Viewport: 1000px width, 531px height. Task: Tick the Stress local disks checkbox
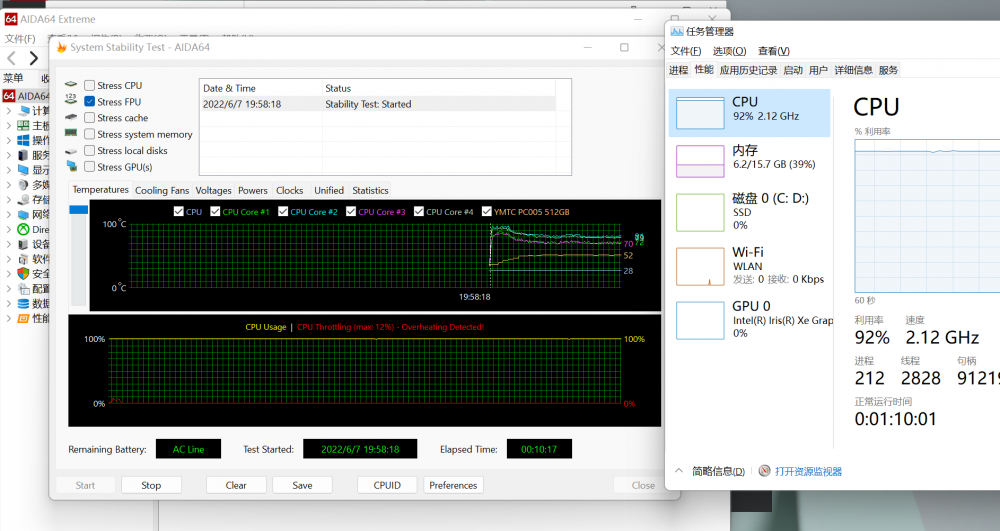[x=89, y=150]
